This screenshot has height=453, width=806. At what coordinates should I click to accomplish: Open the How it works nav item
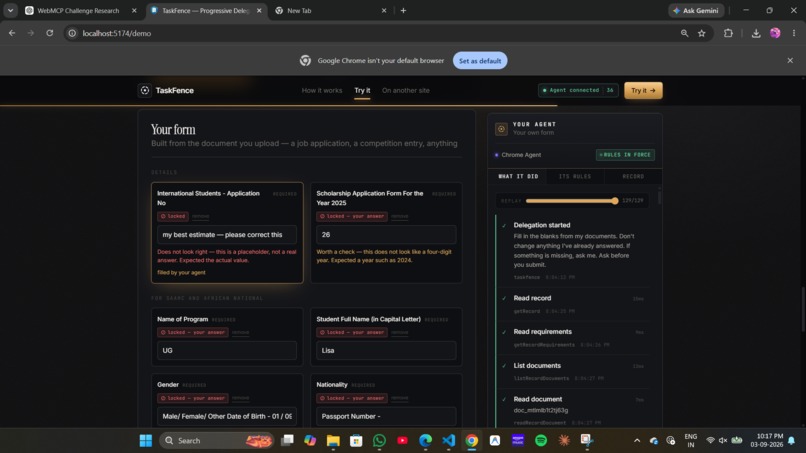(322, 90)
